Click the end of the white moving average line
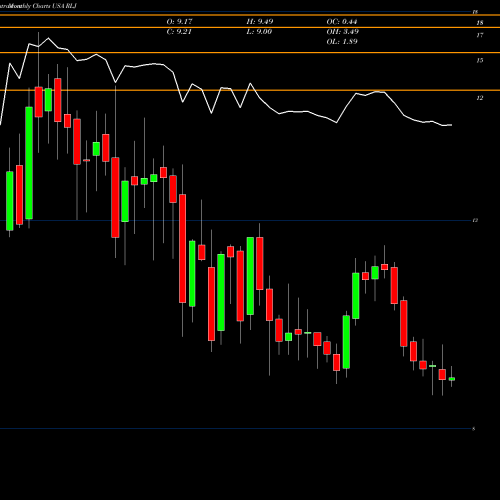The image size is (500, 500). 451,125
